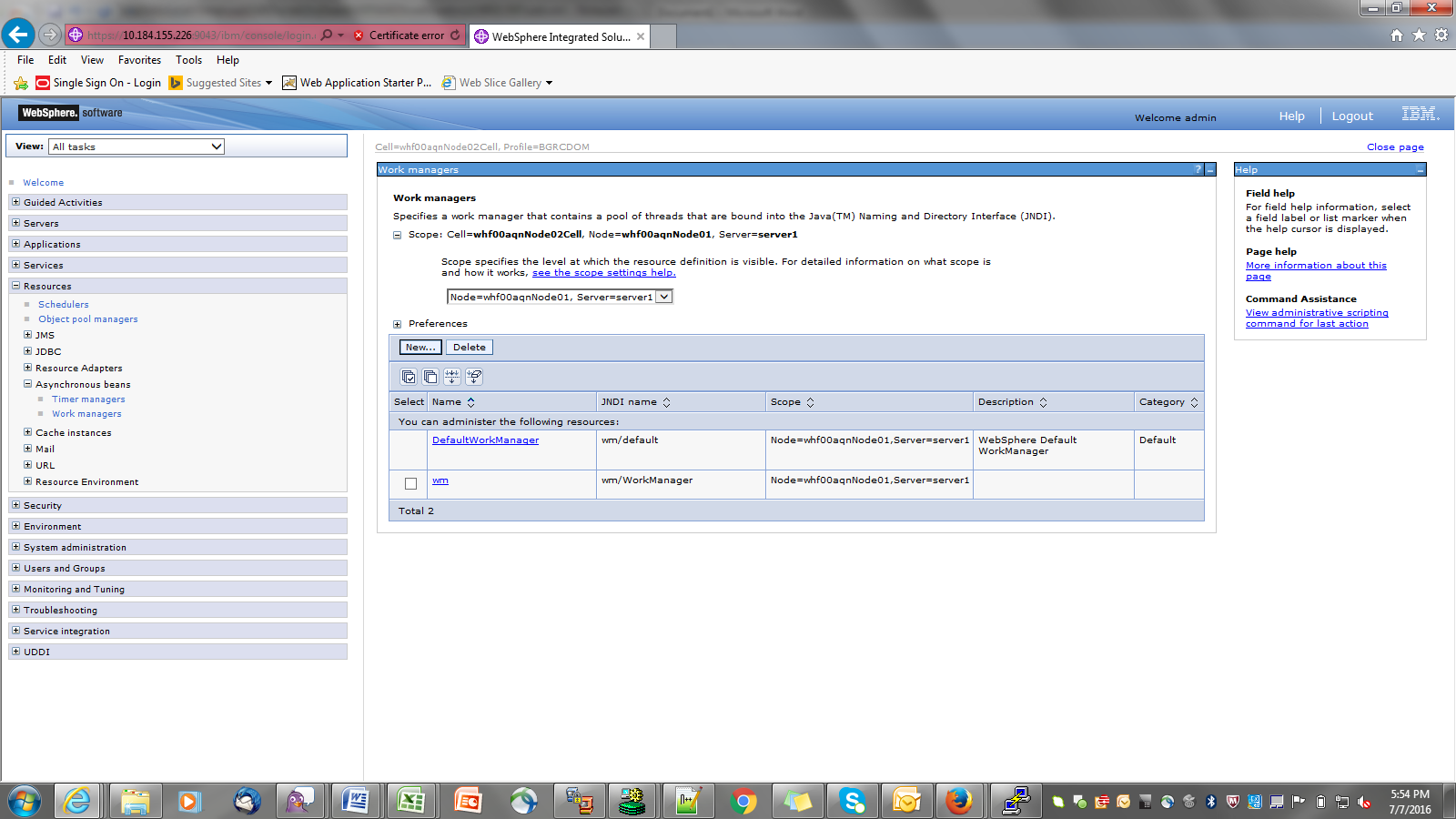Go back with browser back arrow
Image resolution: width=1456 pixels, height=819 pixels.
coord(18,35)
